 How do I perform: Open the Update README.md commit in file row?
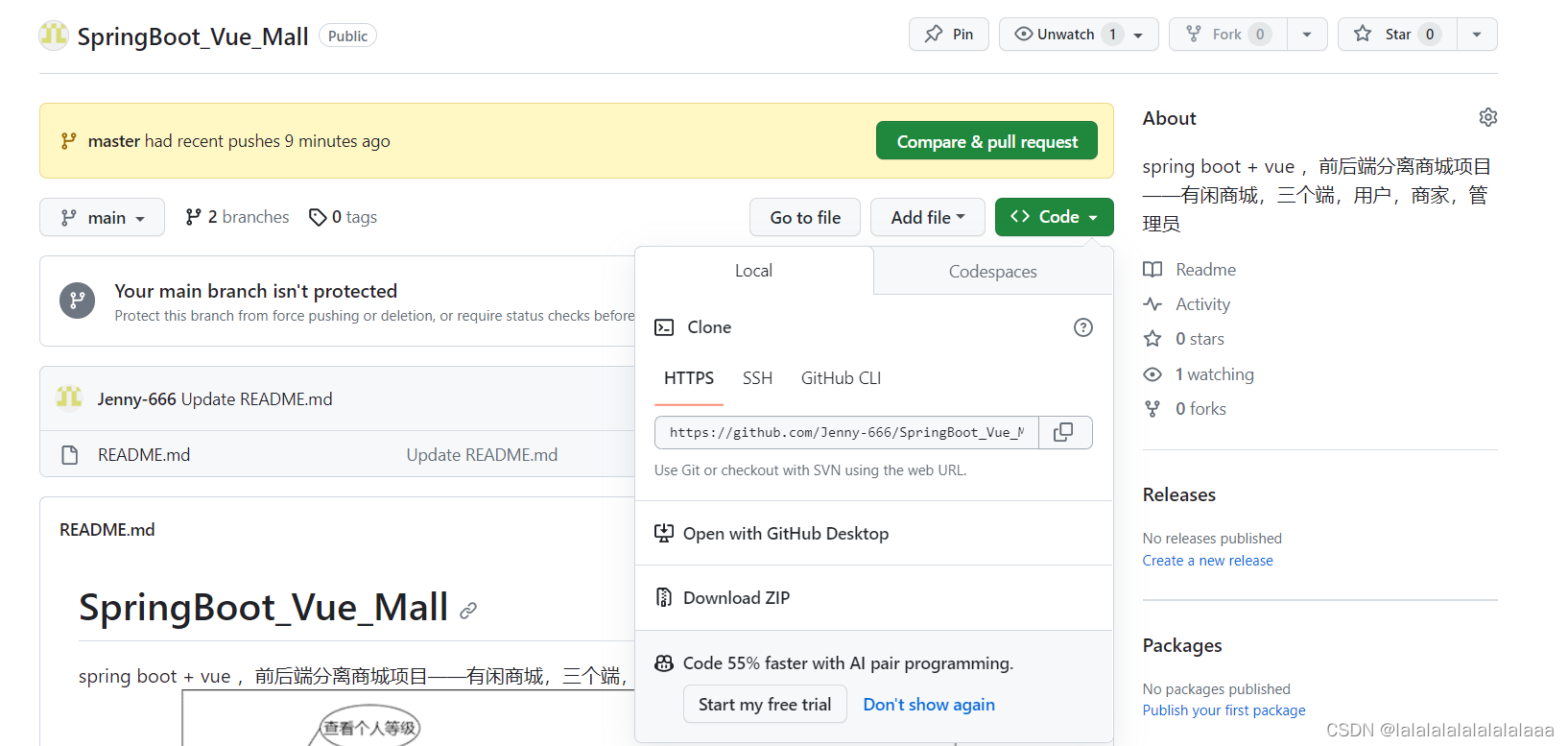(482, 454)
